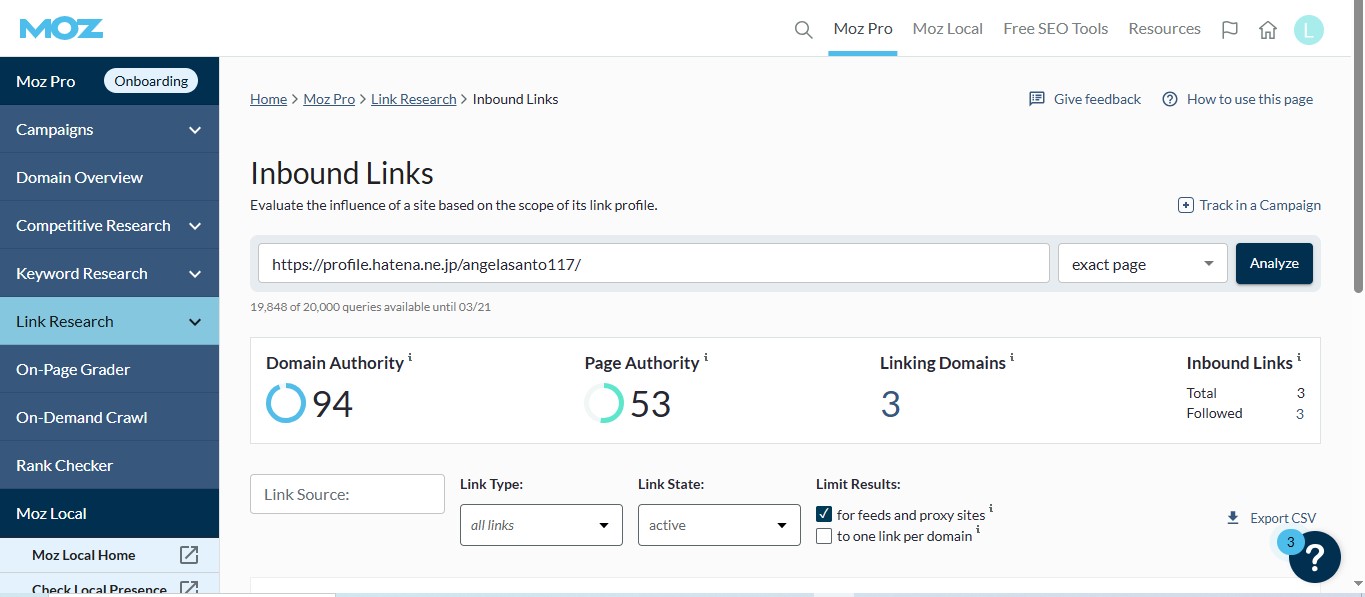The height and width of the screenshot is (597, 1365).
Task: Open the flag notifications icon
Action: click(x=1230, y=29)
